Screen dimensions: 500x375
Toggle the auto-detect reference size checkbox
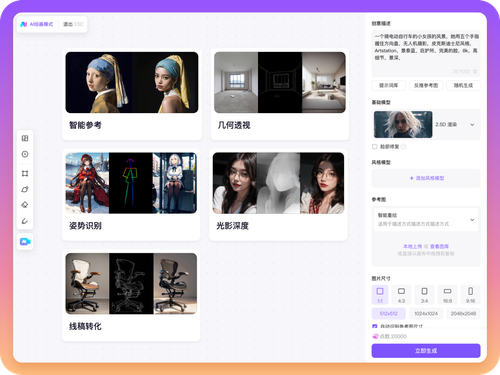pos(375,326)
